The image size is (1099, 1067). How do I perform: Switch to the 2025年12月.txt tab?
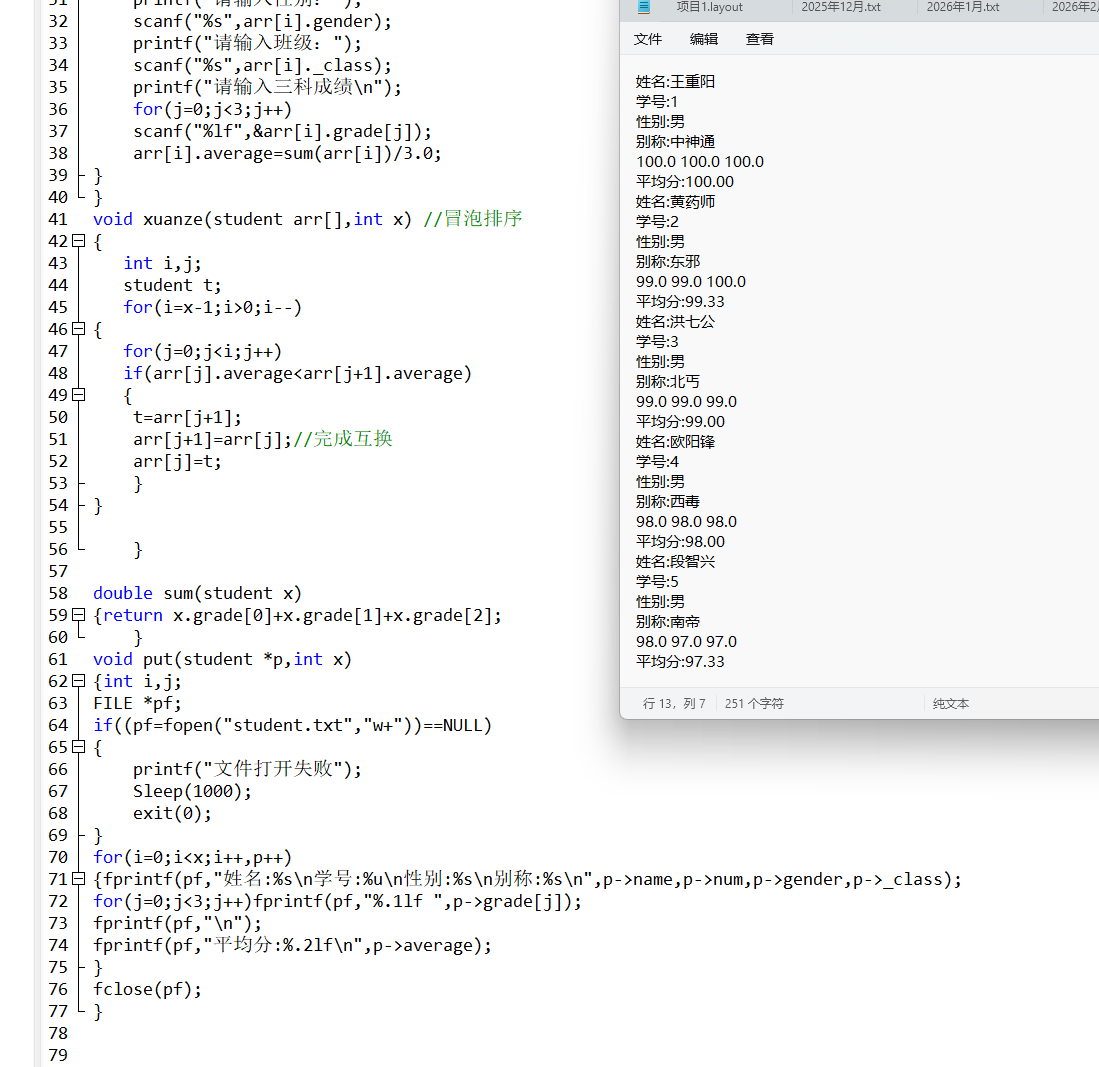click(x=841, y=7)
